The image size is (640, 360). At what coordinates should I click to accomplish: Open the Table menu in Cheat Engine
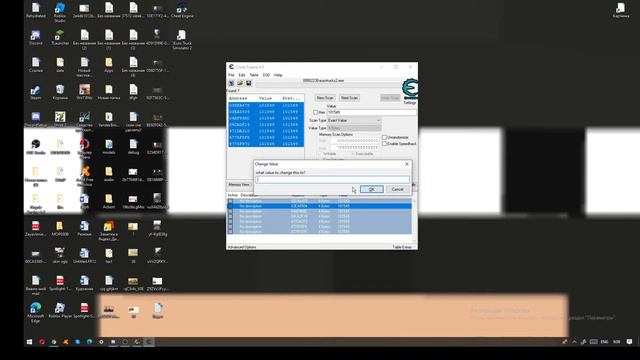[x=254, y=75]
